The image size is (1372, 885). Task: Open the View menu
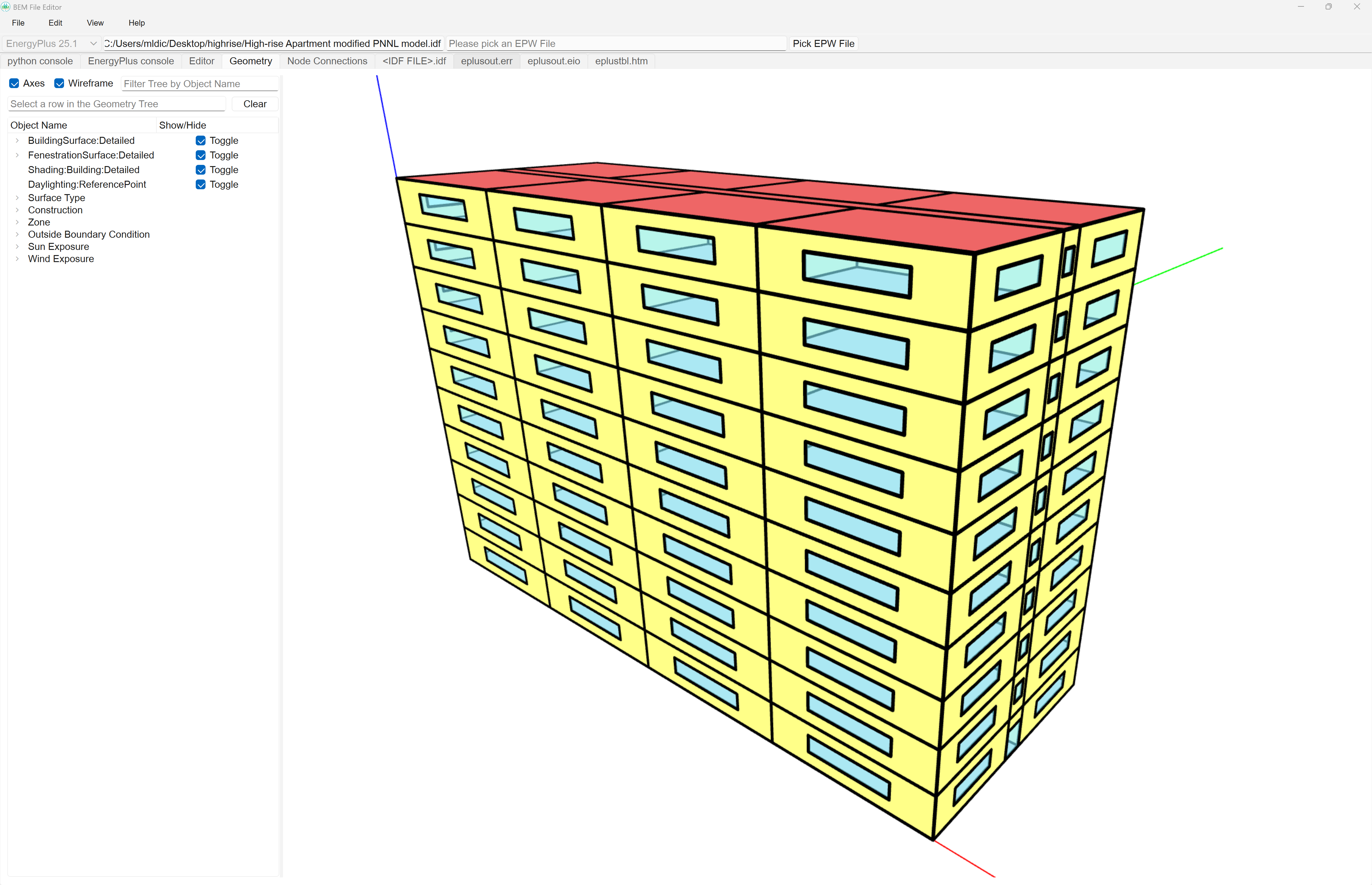point(95,23)
